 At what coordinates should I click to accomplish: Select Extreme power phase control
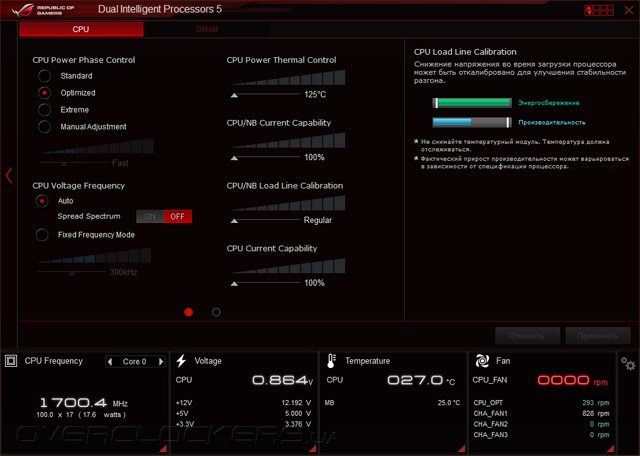[44, 110]
